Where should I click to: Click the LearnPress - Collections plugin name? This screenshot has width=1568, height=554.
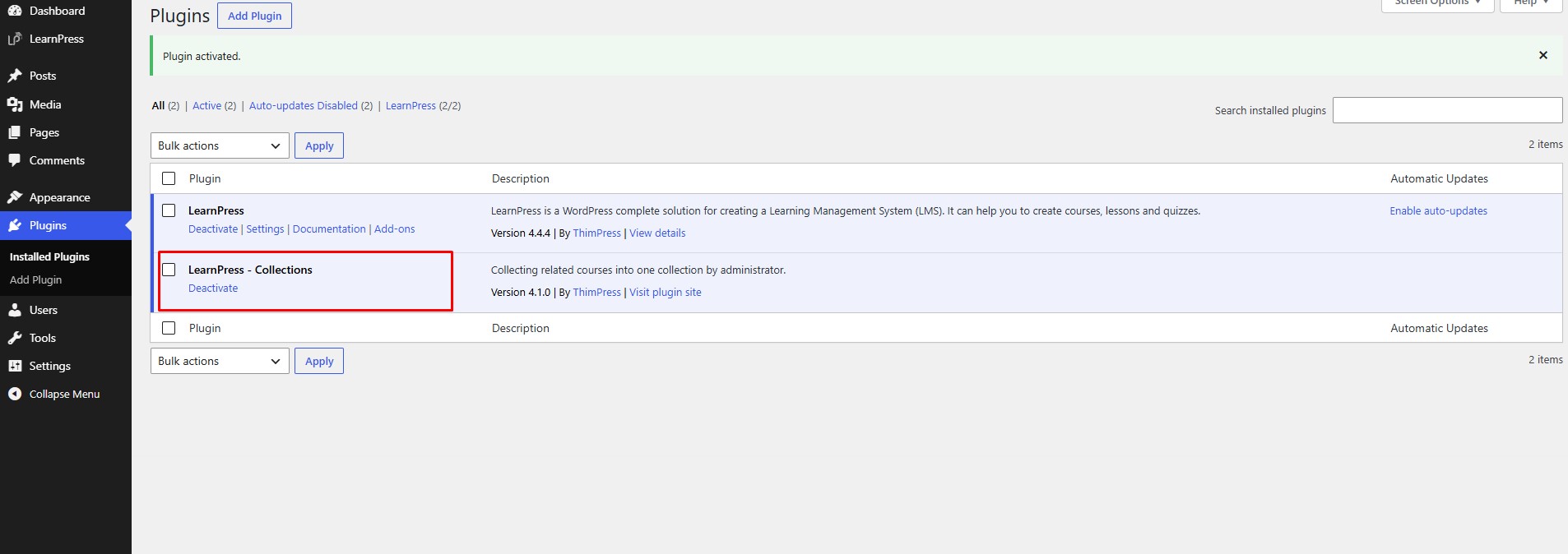coord(250,270)
